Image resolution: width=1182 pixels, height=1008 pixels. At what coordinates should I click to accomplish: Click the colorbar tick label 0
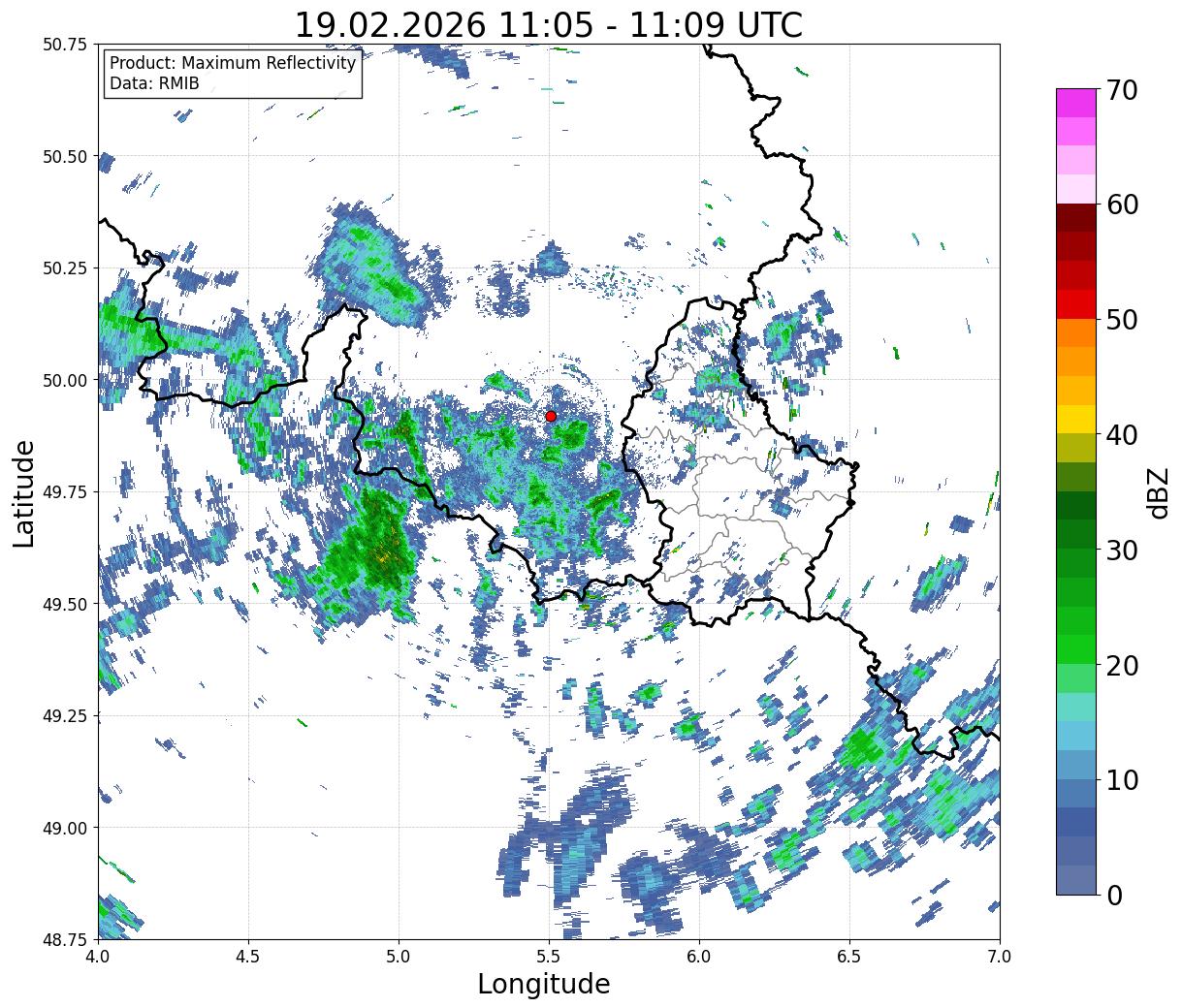click(x=1114, y=895)
